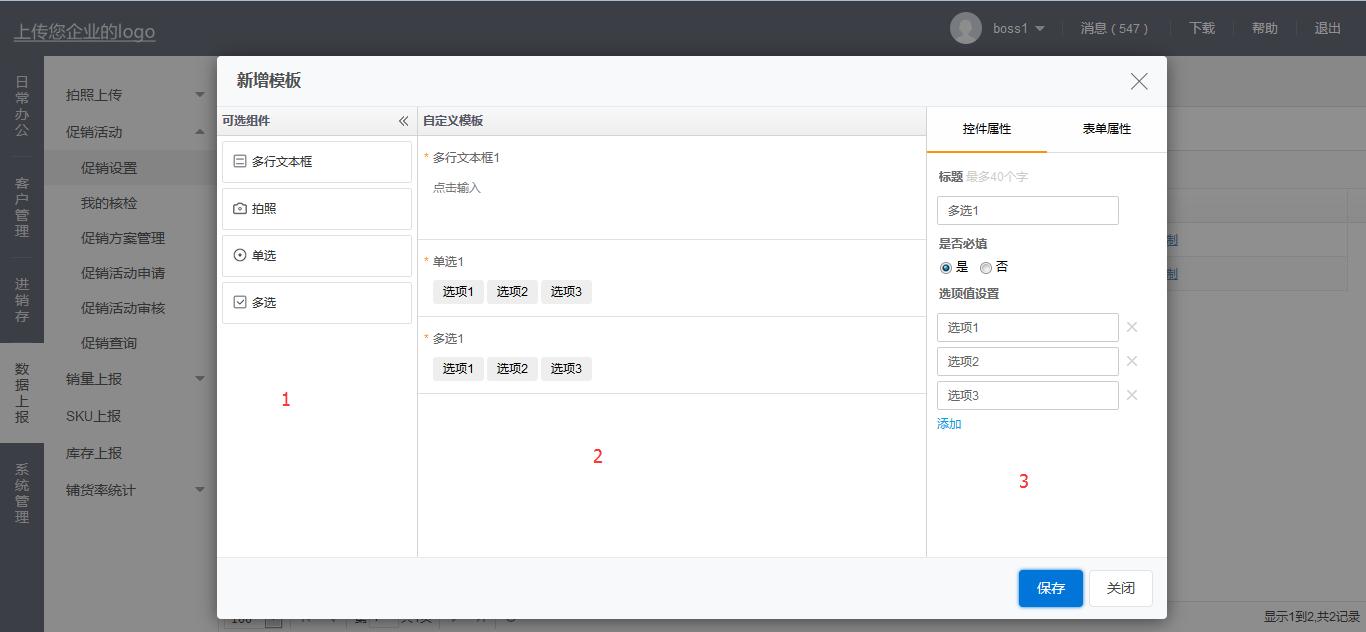Image resolution: width=1366 pixels, height=632 pixels.
Task: Select 否 for 是否必填
Action: pos(986,268)
